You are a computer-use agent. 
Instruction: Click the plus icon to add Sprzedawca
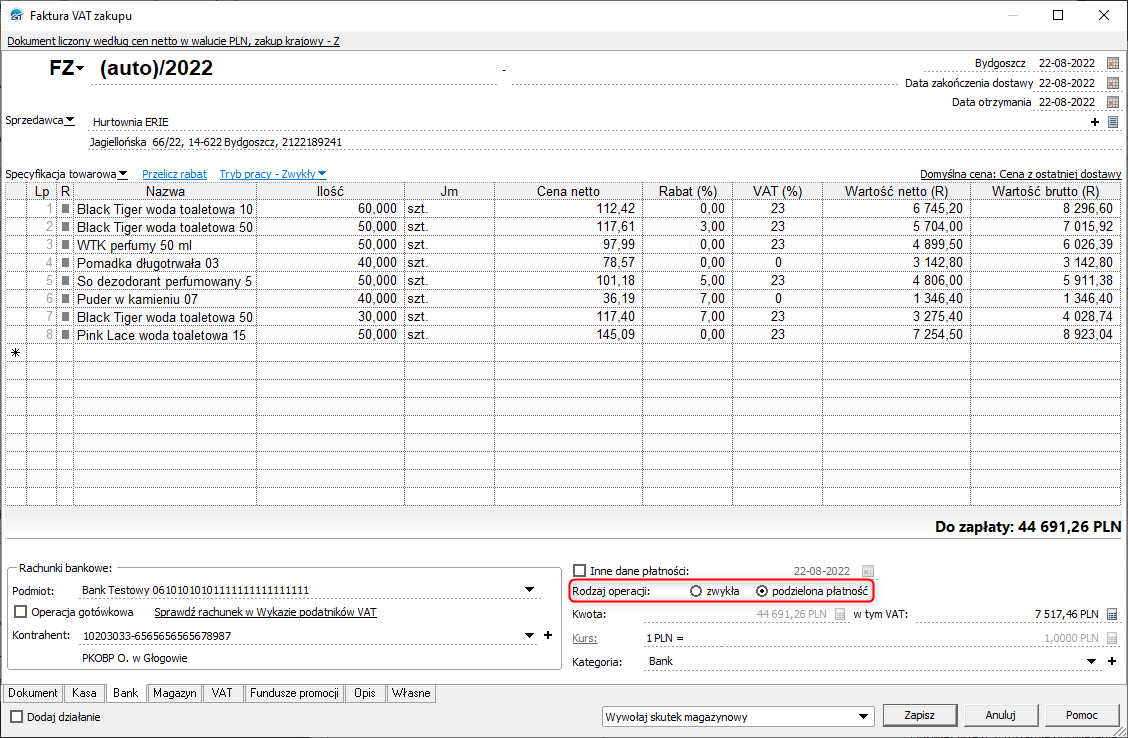click(x=1096, y=122)
